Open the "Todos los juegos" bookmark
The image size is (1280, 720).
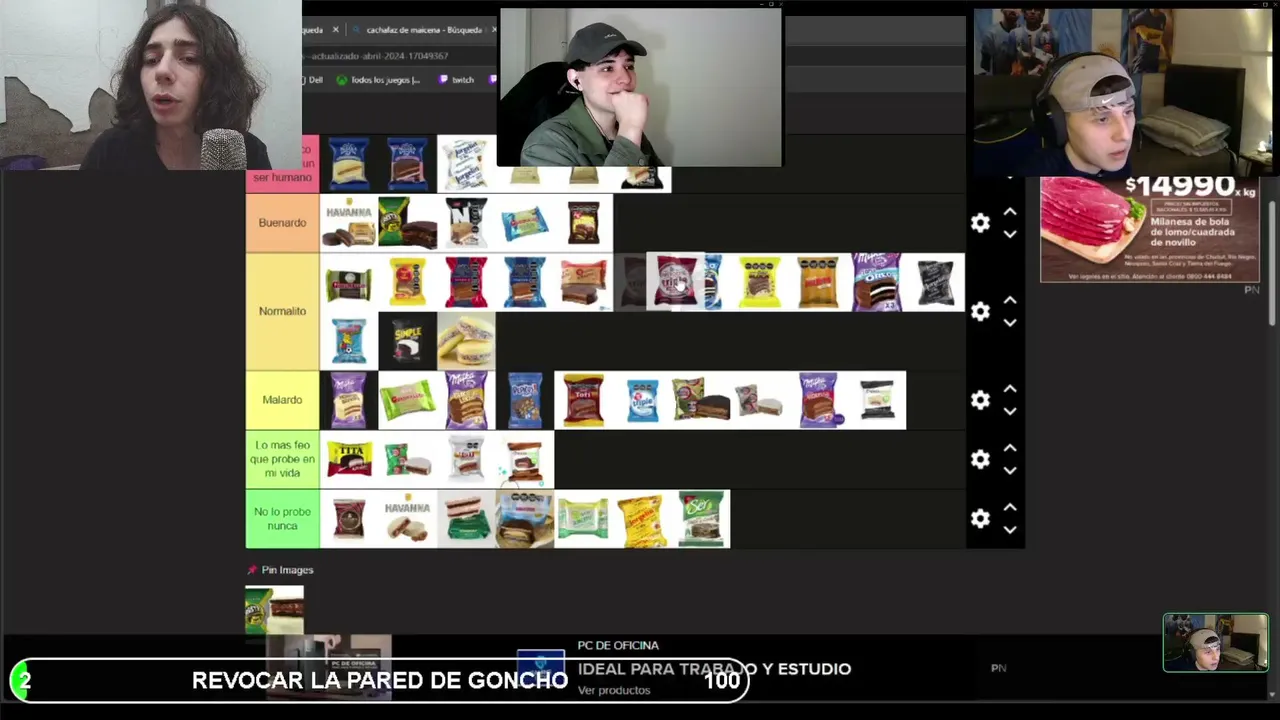point(378,80)
